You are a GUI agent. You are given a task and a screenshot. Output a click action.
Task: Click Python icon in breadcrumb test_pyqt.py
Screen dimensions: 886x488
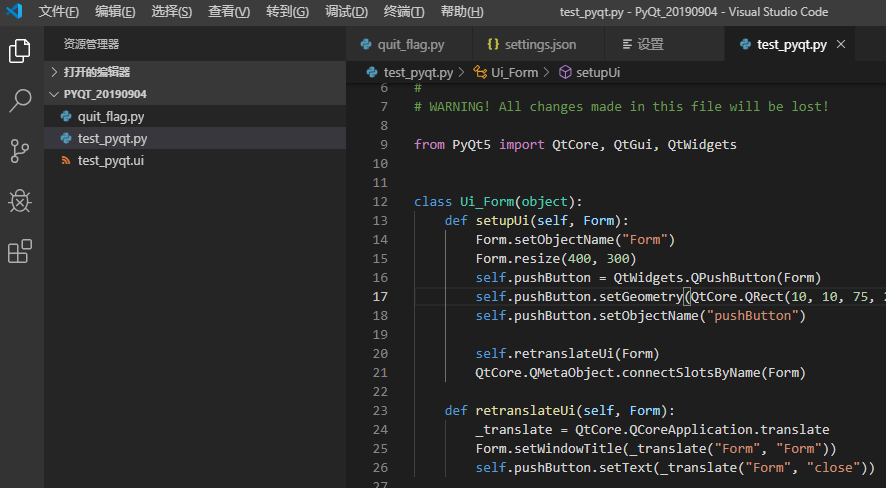pyautogui.click(x=372, y=72)
